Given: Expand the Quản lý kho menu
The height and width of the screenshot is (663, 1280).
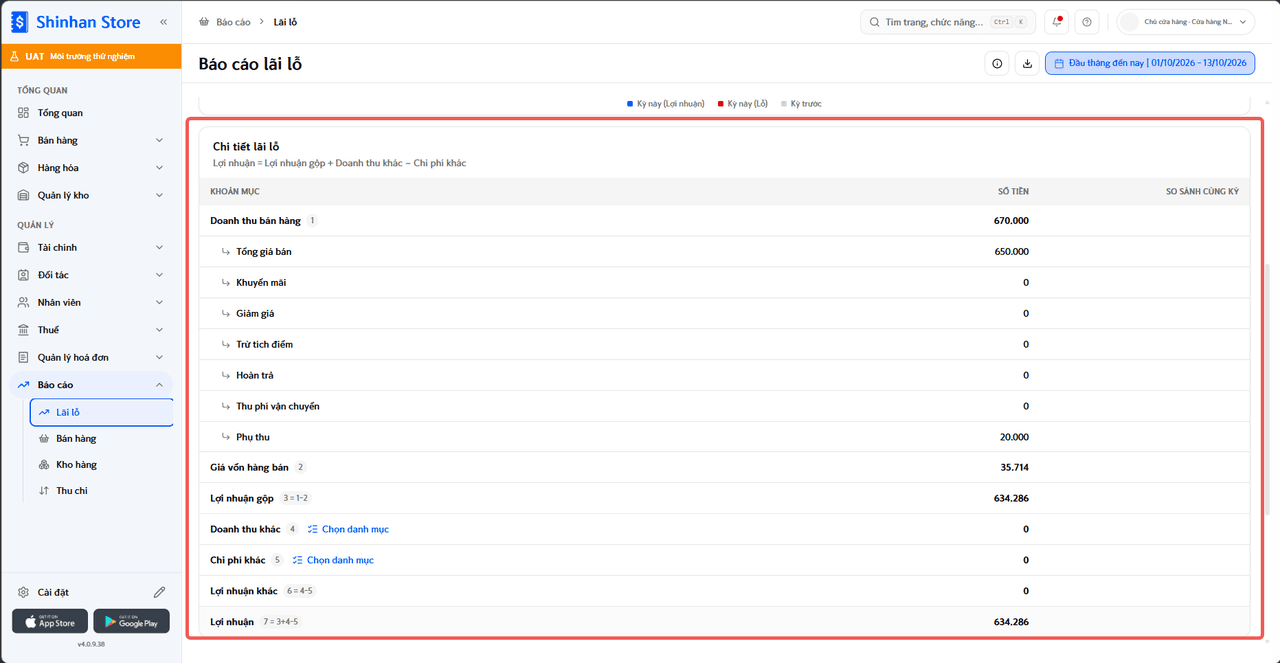Looking at the screenshot, I should pos(91,195).
